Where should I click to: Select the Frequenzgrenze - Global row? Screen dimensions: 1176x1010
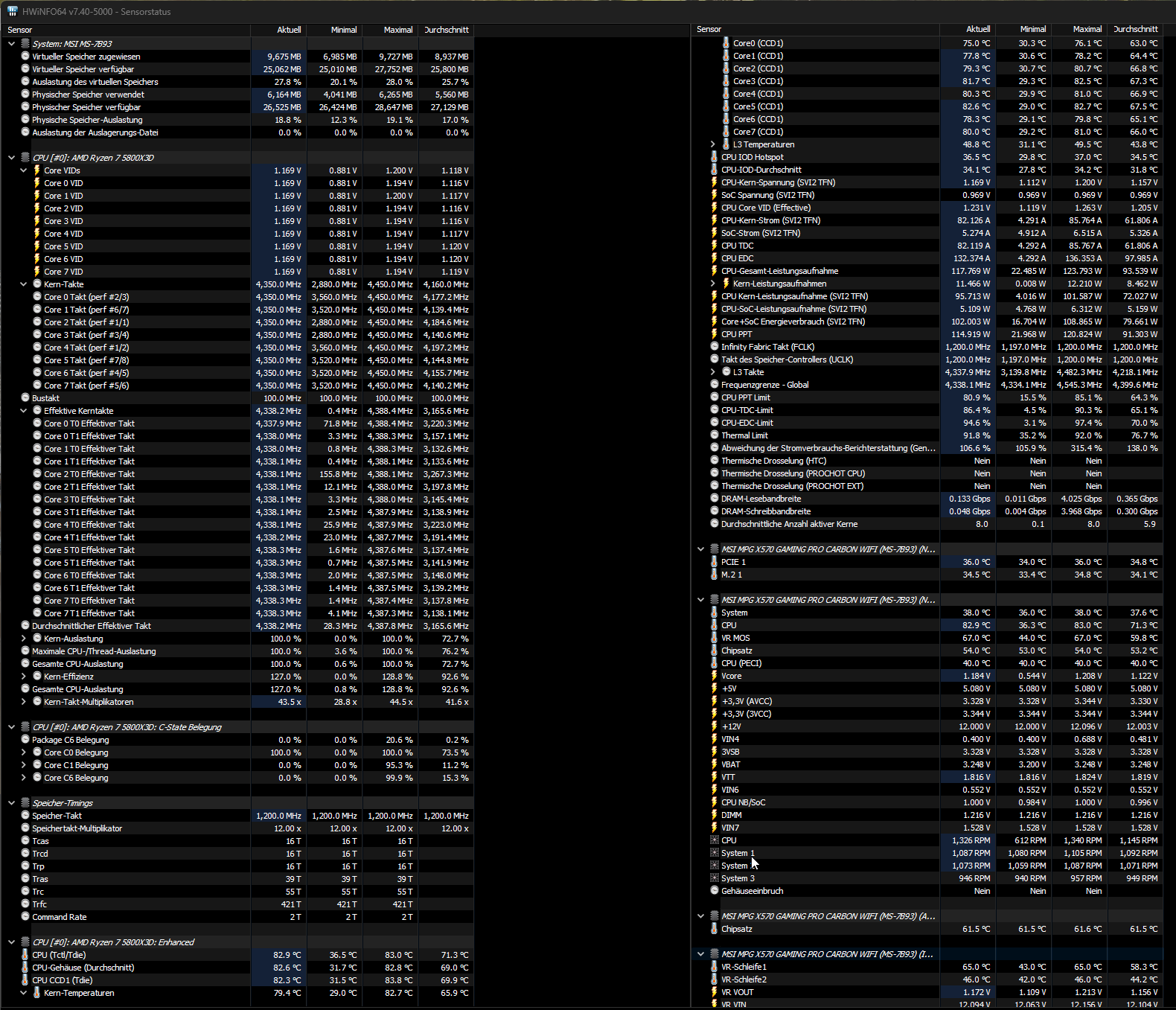pyautogui.click(x=927, y=385)
